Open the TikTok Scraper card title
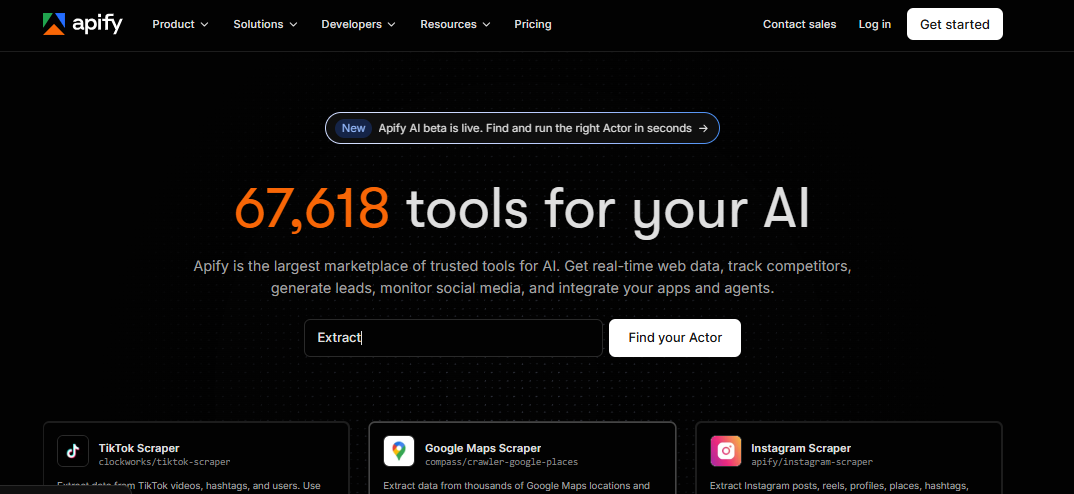The height and width of the screenshot is (494, 1074). tap(139, 448)
